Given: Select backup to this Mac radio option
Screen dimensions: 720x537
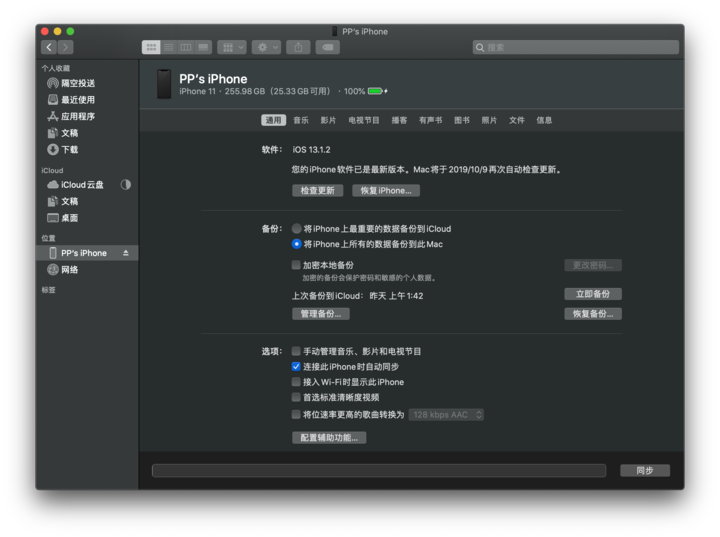Looking at the screenshot, I should pos(297,244).
